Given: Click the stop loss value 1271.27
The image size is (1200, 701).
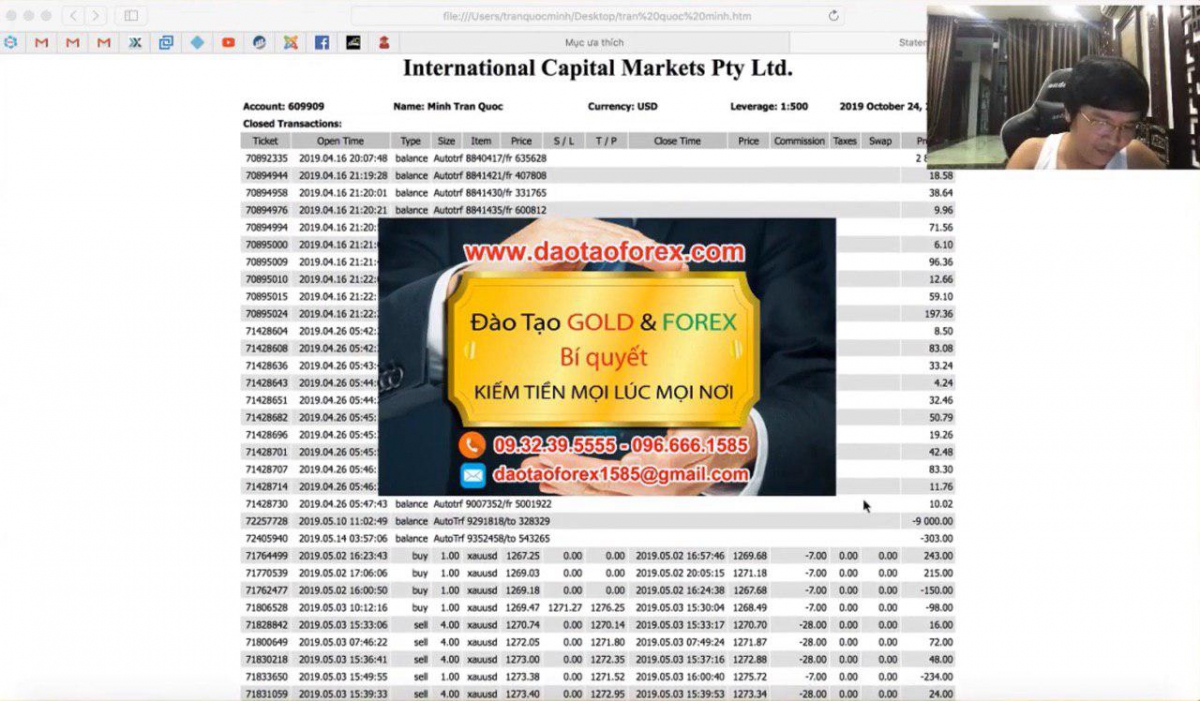Looking at the screenshot, I should point(565,608).
